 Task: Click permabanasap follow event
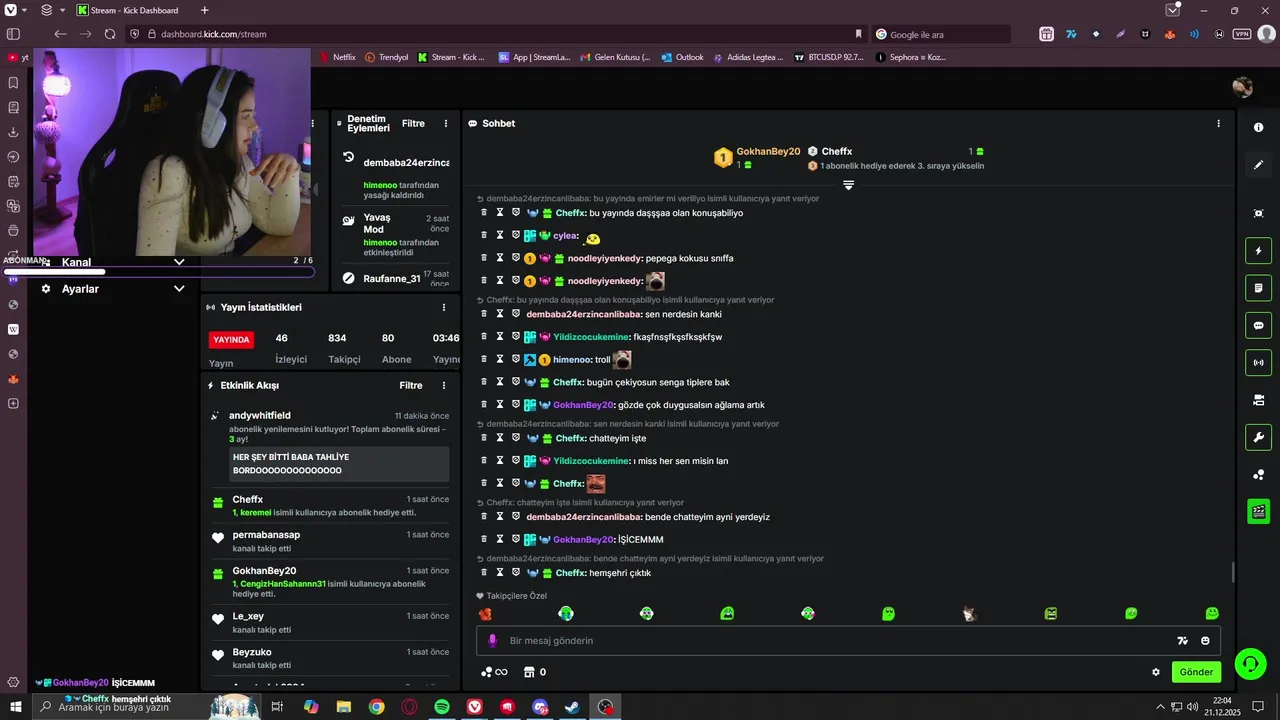coord(331,541)
